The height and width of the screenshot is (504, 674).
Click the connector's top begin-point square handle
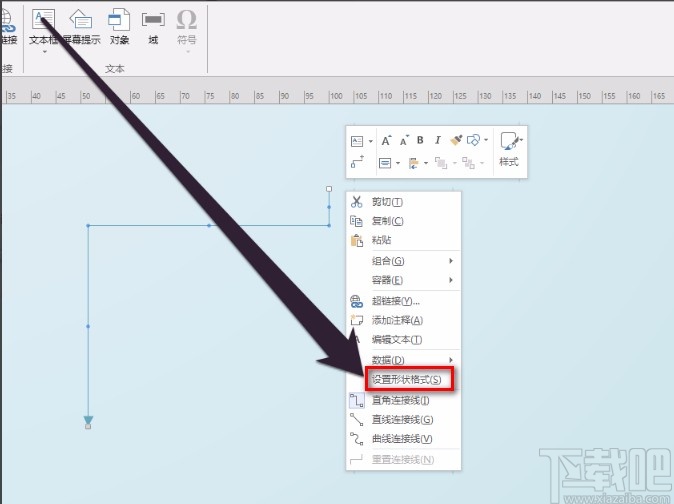pyautogui.click(x=329, y=189)
